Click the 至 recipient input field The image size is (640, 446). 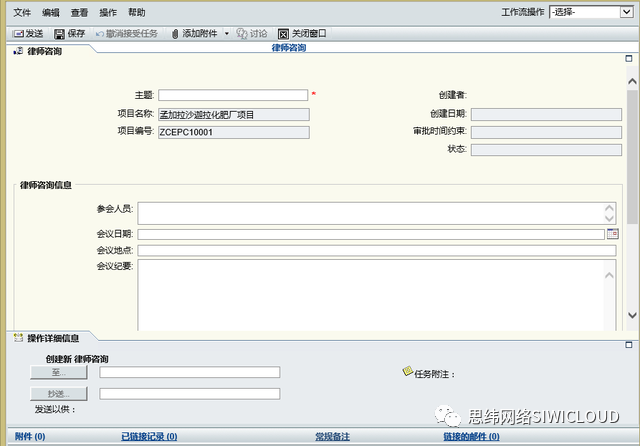(190, 372)
